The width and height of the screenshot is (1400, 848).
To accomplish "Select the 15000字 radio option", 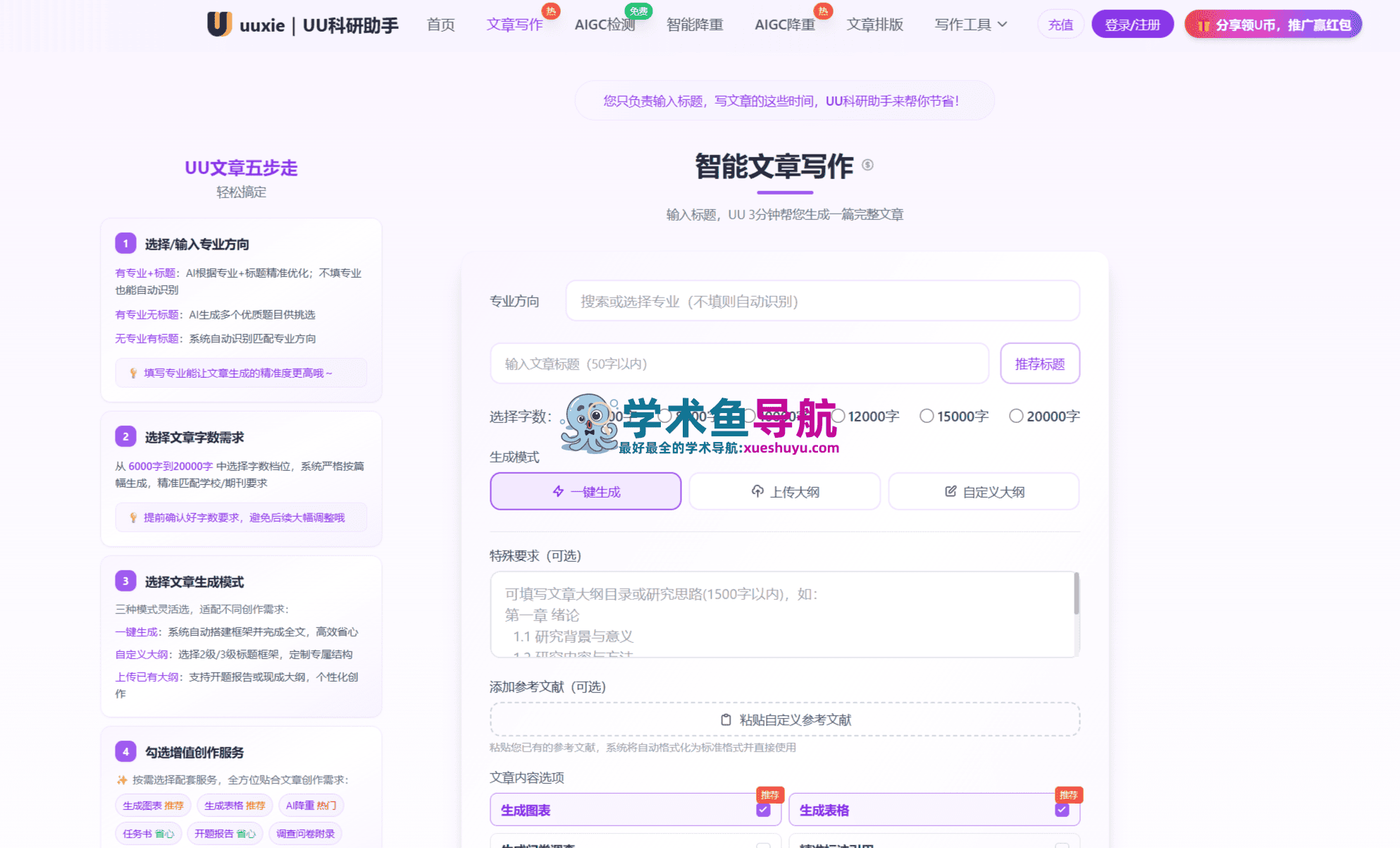I will click(954, 416).
